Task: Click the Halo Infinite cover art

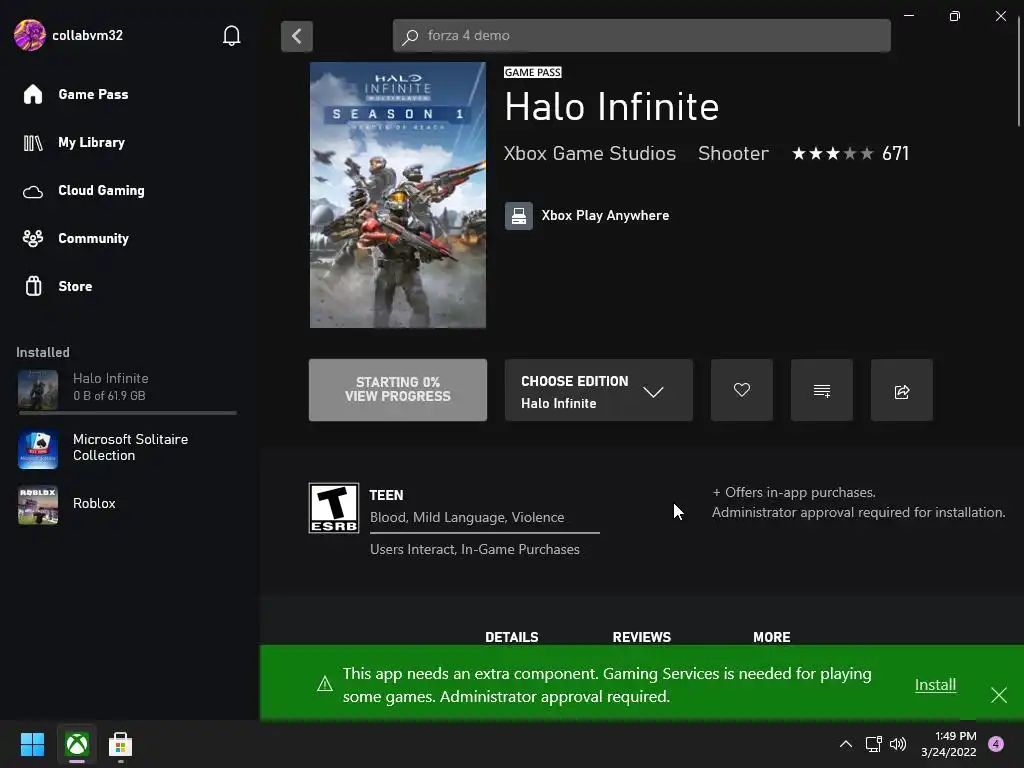Action: [398, 195]
